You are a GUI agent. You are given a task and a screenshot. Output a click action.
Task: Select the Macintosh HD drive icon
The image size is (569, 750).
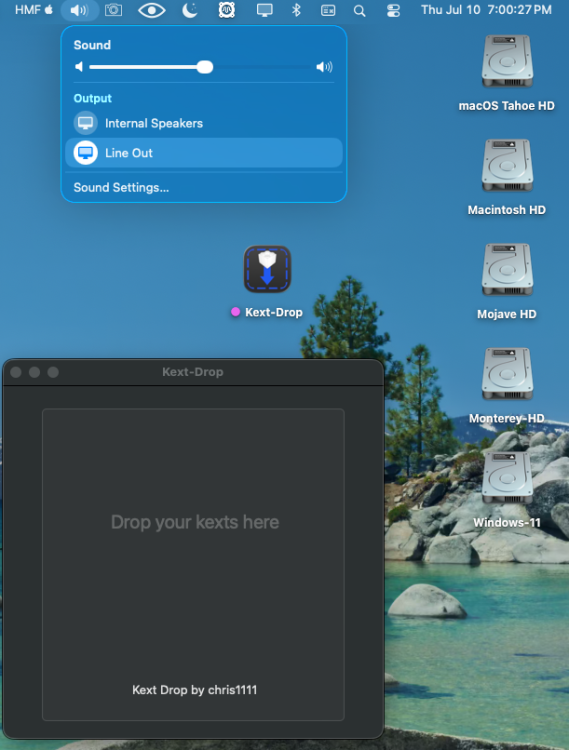point(507,165)
